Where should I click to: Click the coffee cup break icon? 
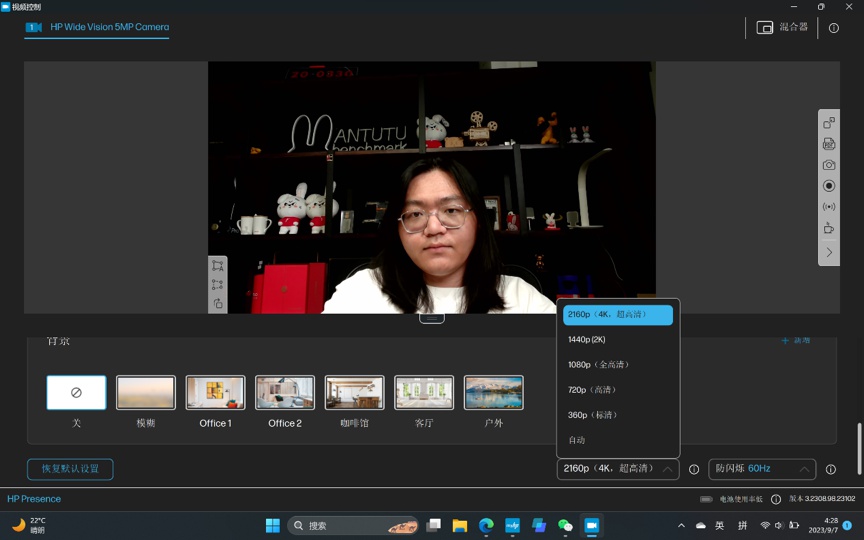coord(829,228)
